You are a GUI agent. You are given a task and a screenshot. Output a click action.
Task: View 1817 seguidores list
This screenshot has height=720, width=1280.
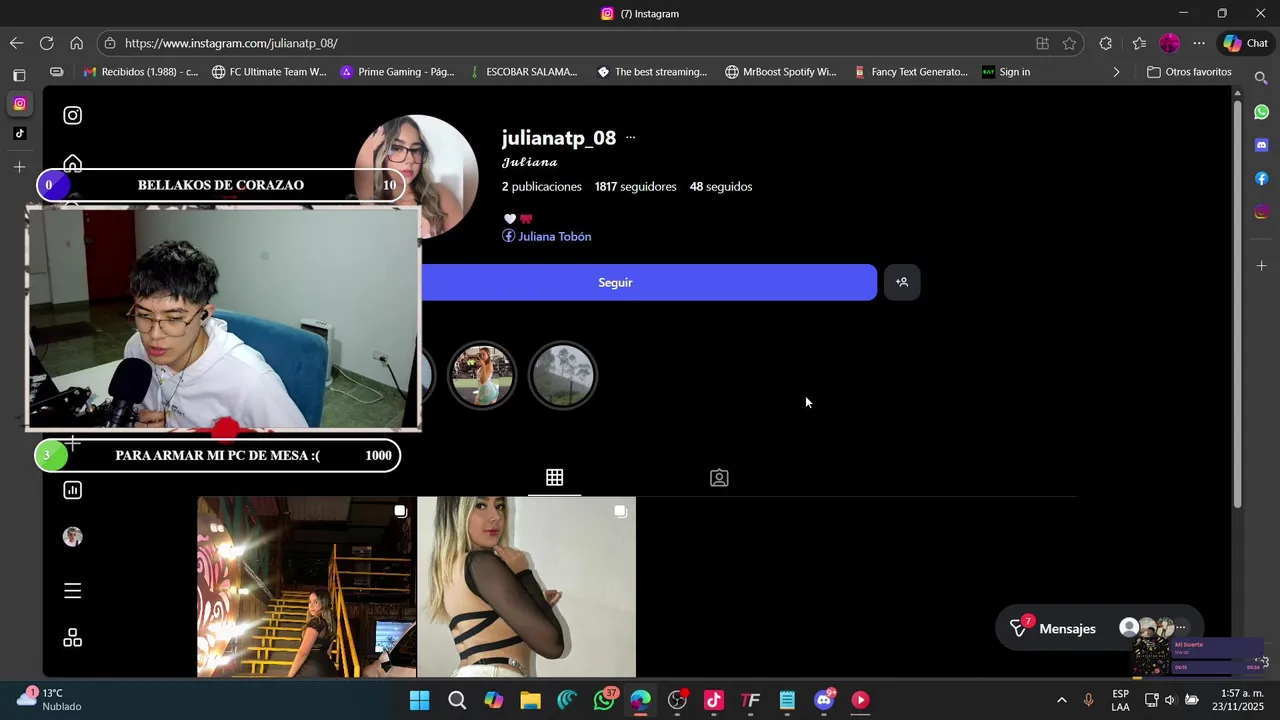pyautogui.click(x=635, y=187)
